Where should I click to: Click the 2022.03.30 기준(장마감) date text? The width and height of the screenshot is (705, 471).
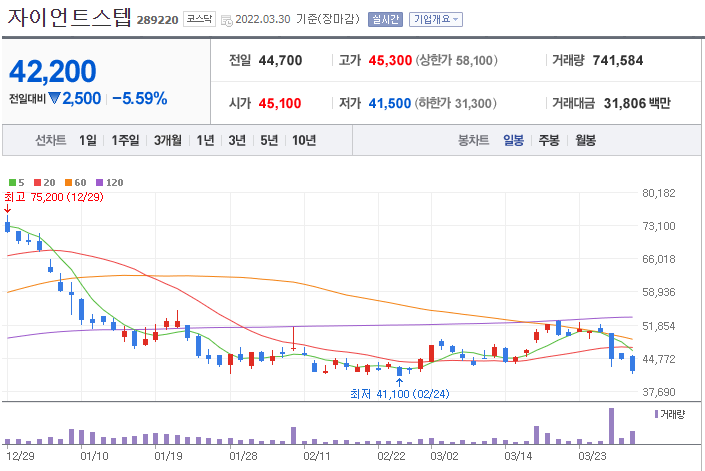(x=297, y=19)
